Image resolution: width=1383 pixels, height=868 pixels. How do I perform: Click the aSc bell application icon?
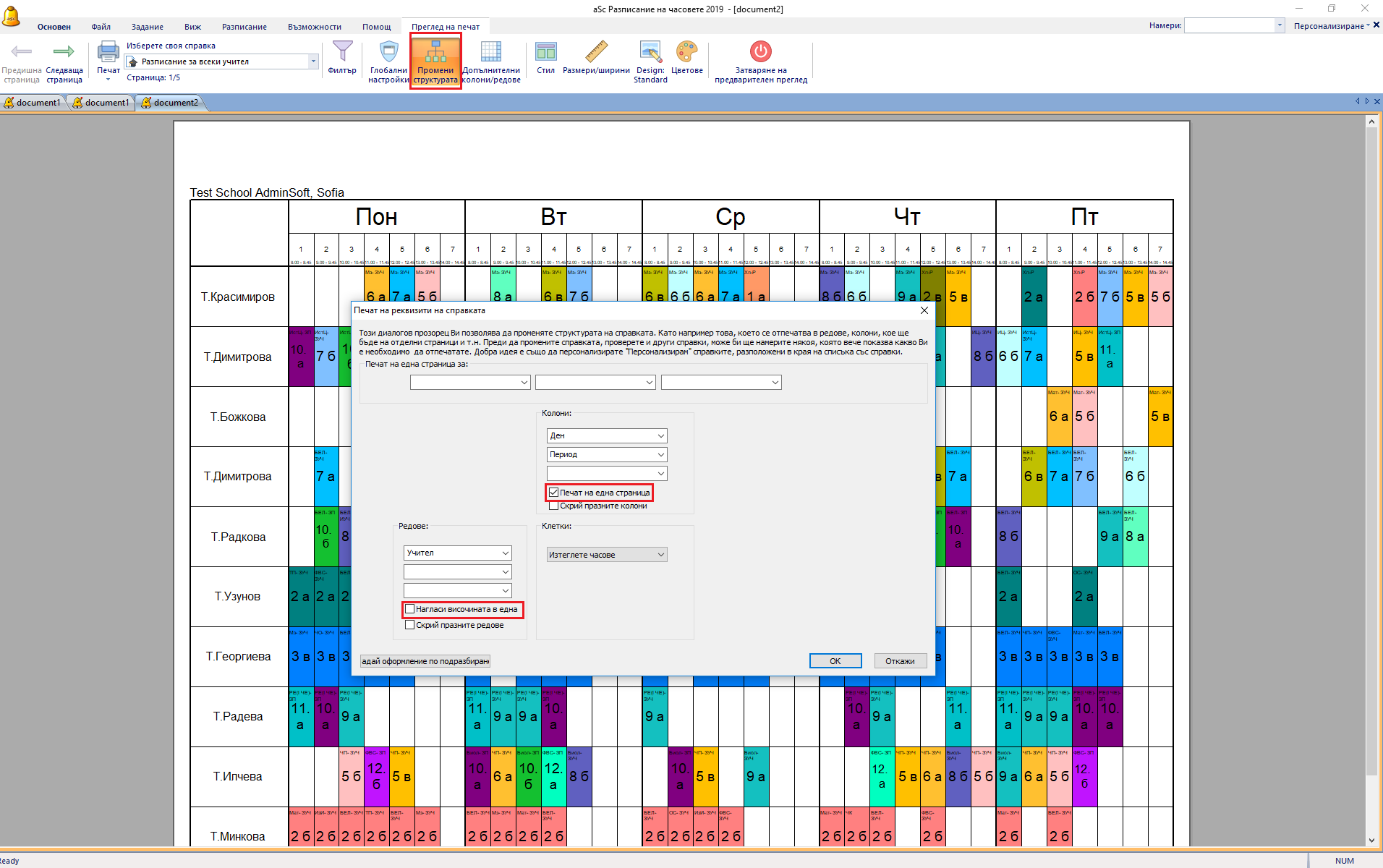pyautogui.click(x=11, y=16)
